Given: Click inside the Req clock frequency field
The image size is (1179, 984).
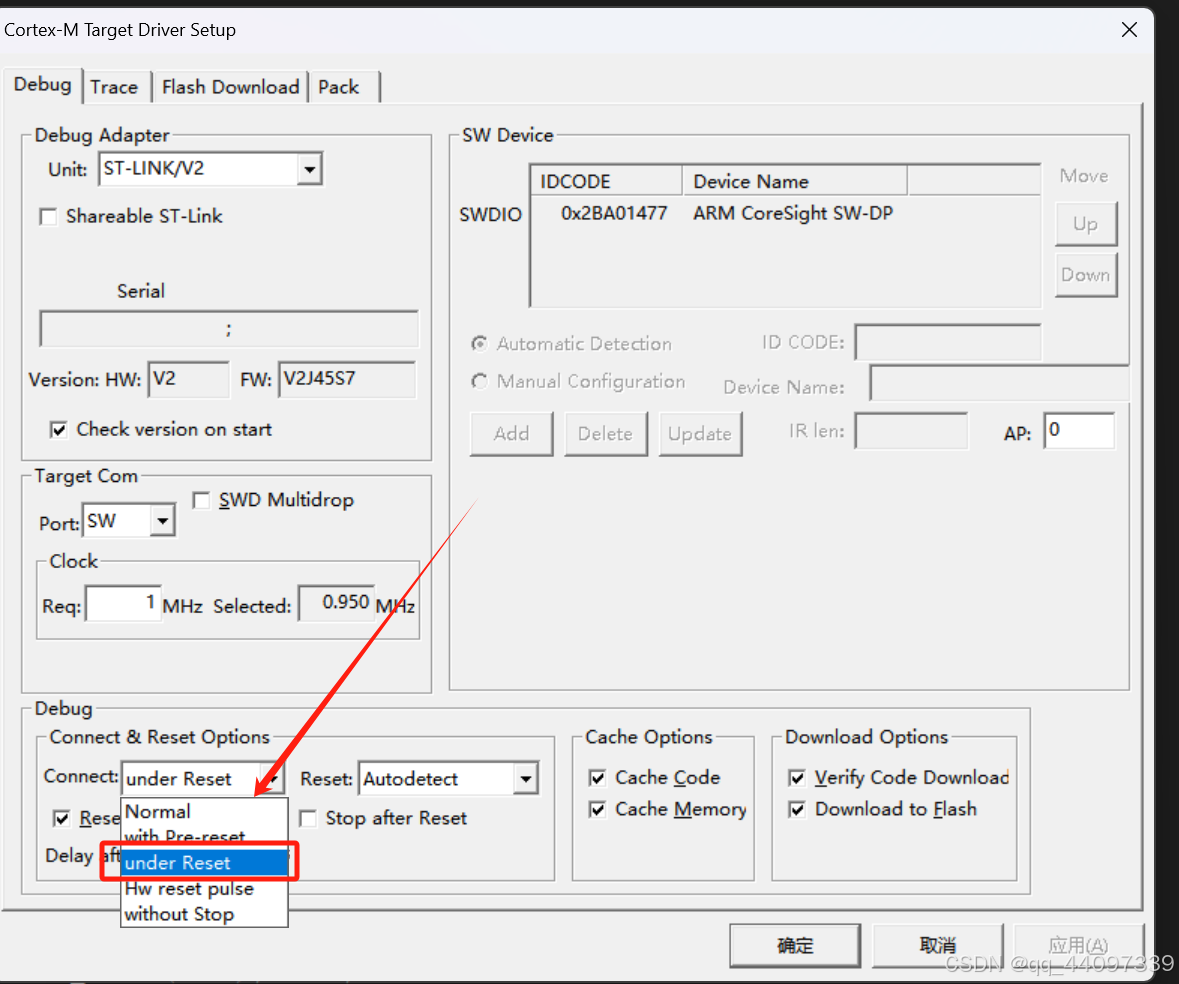Looking at the screenshot, I should (122, 603).
